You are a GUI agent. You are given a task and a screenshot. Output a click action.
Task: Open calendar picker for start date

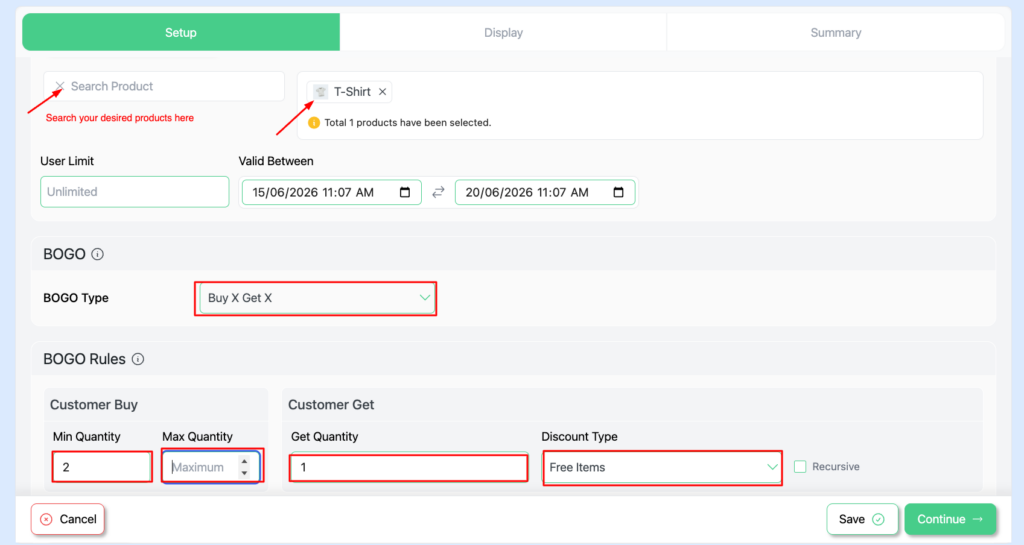405,193
